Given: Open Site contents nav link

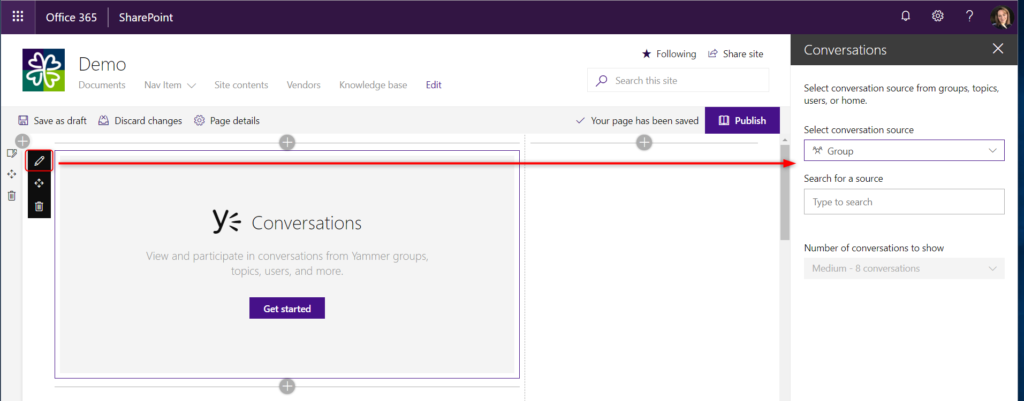Looking at the screenshot, I should point(241,85).
